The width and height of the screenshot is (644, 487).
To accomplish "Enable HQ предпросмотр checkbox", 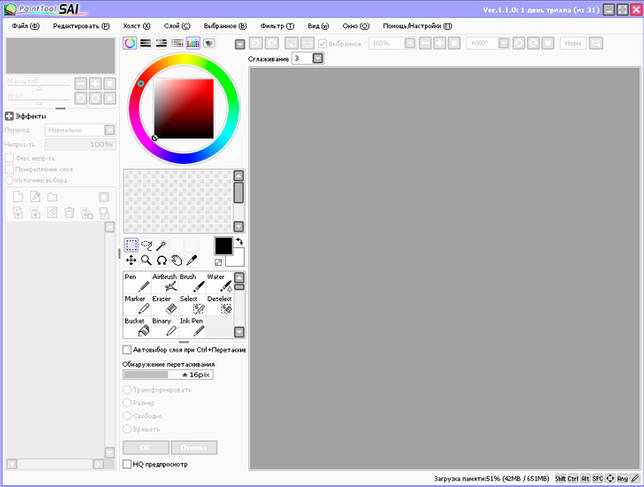I will point(127,464).
